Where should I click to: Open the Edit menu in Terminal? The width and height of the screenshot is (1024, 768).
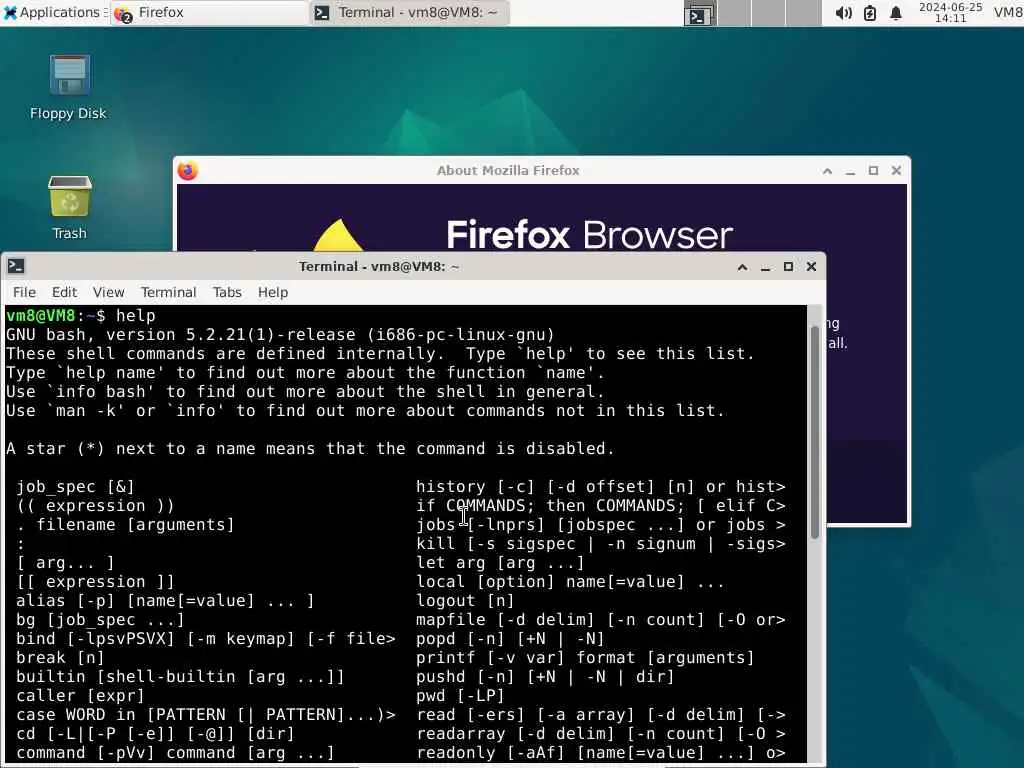[64, 293]
